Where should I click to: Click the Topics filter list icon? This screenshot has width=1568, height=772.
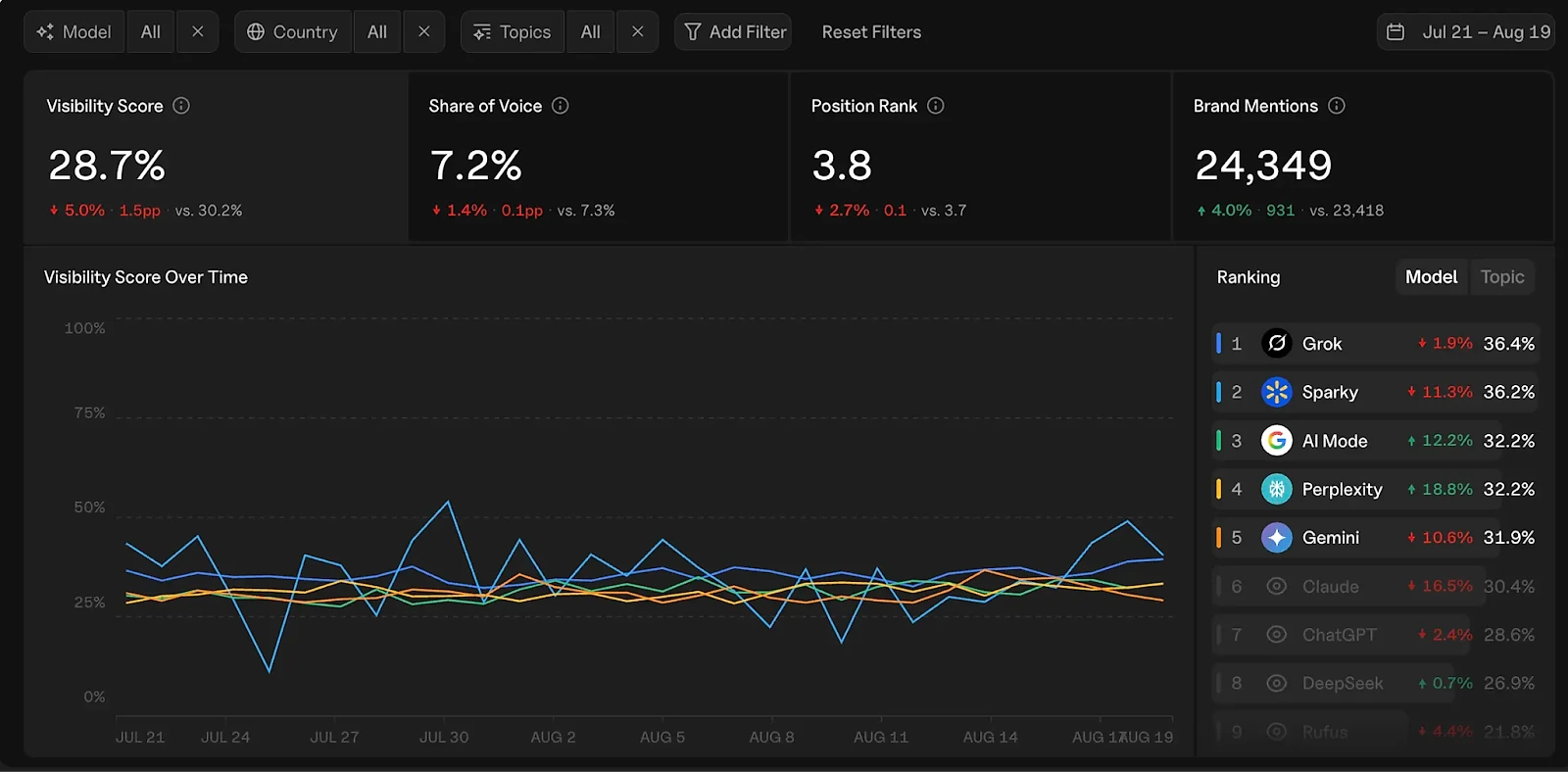coord(482,32)
